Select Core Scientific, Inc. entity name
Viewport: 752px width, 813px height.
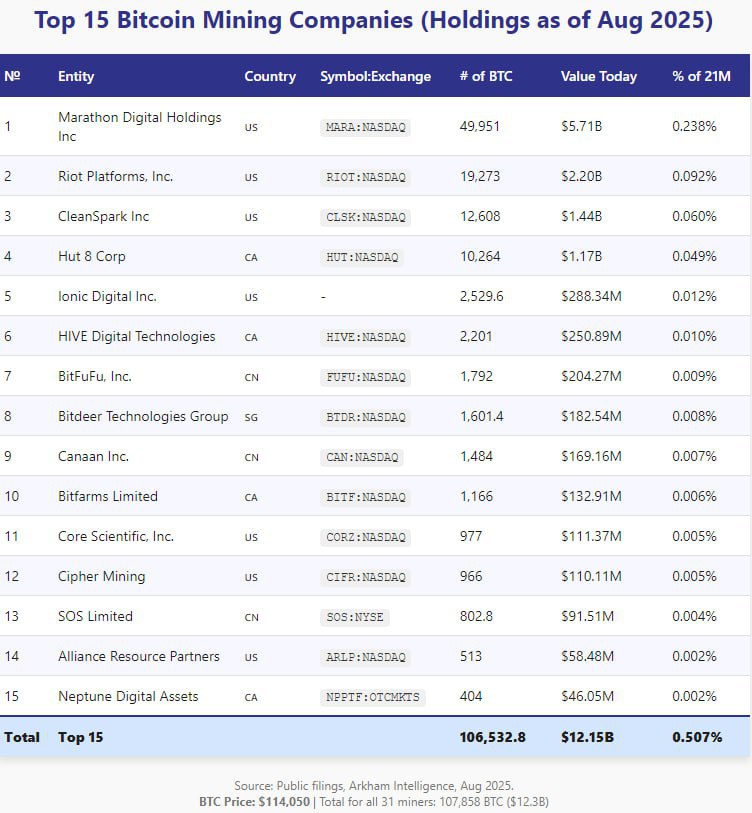point(116,536)
